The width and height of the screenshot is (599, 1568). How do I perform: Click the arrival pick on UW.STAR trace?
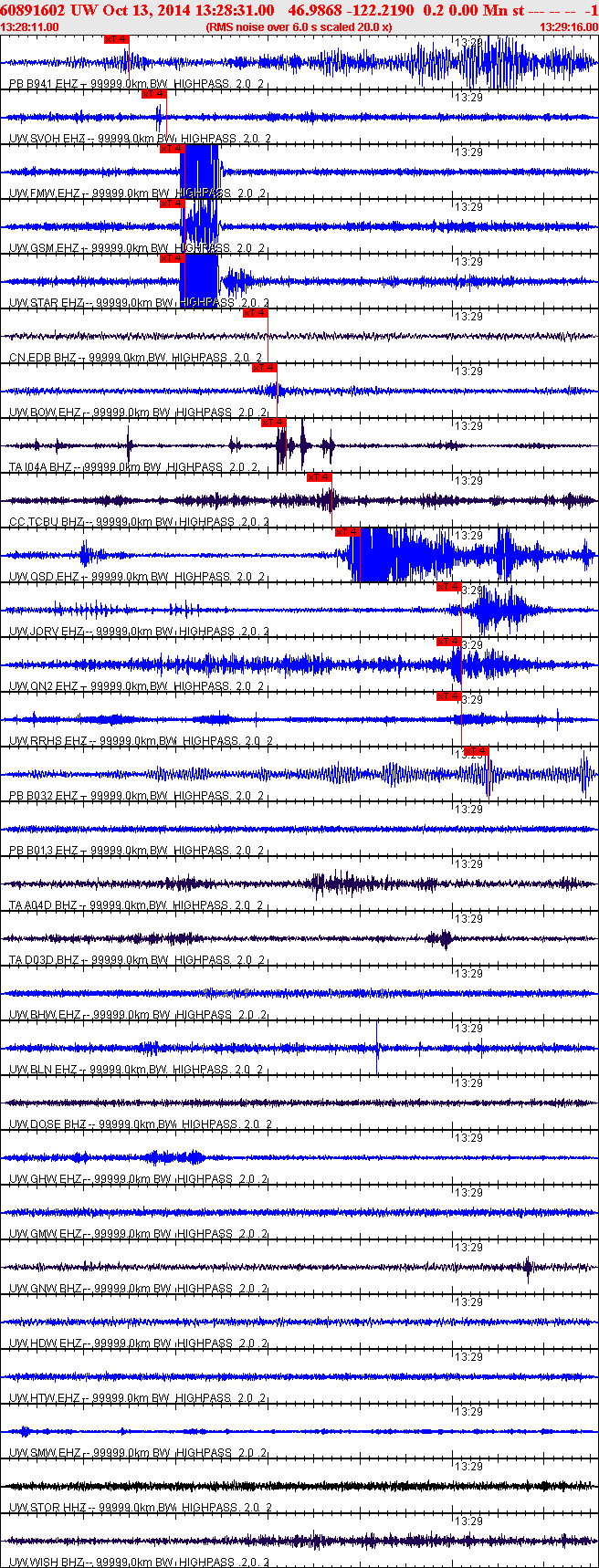[x=172, y=258]
